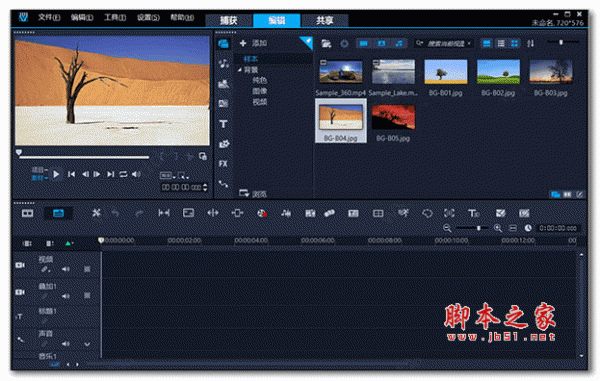Click the redo arrow in timeline toolbar
This screenshot has height=381, width=600.
[139, 213]
